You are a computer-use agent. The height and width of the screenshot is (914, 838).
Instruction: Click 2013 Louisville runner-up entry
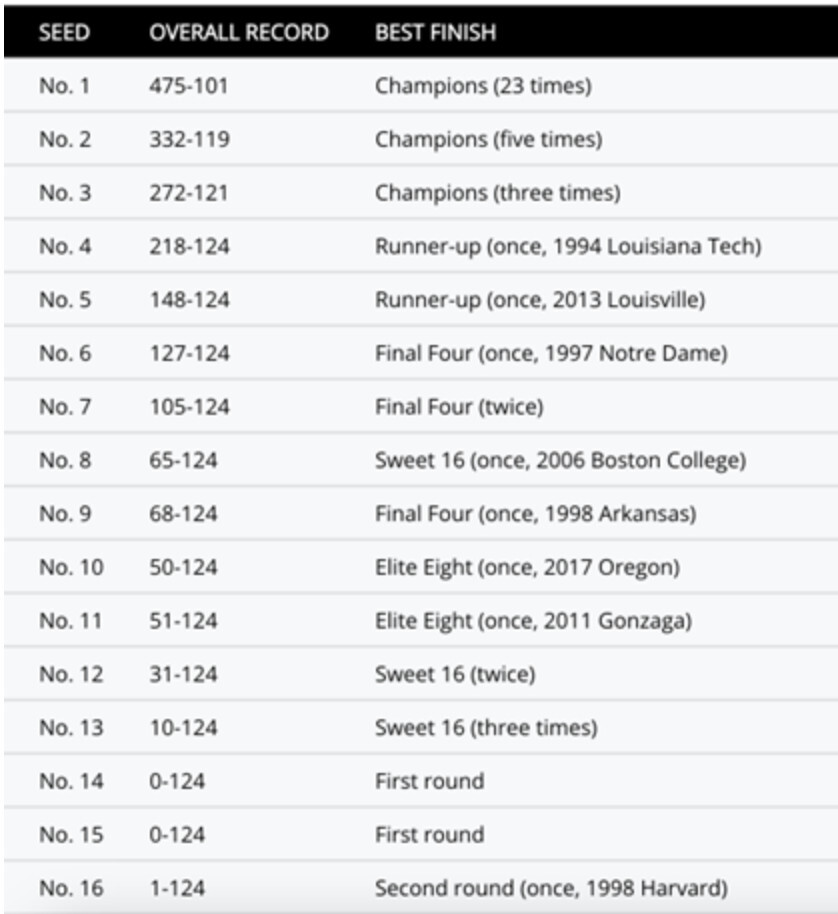pyautogui.click(x=540, y=299)
